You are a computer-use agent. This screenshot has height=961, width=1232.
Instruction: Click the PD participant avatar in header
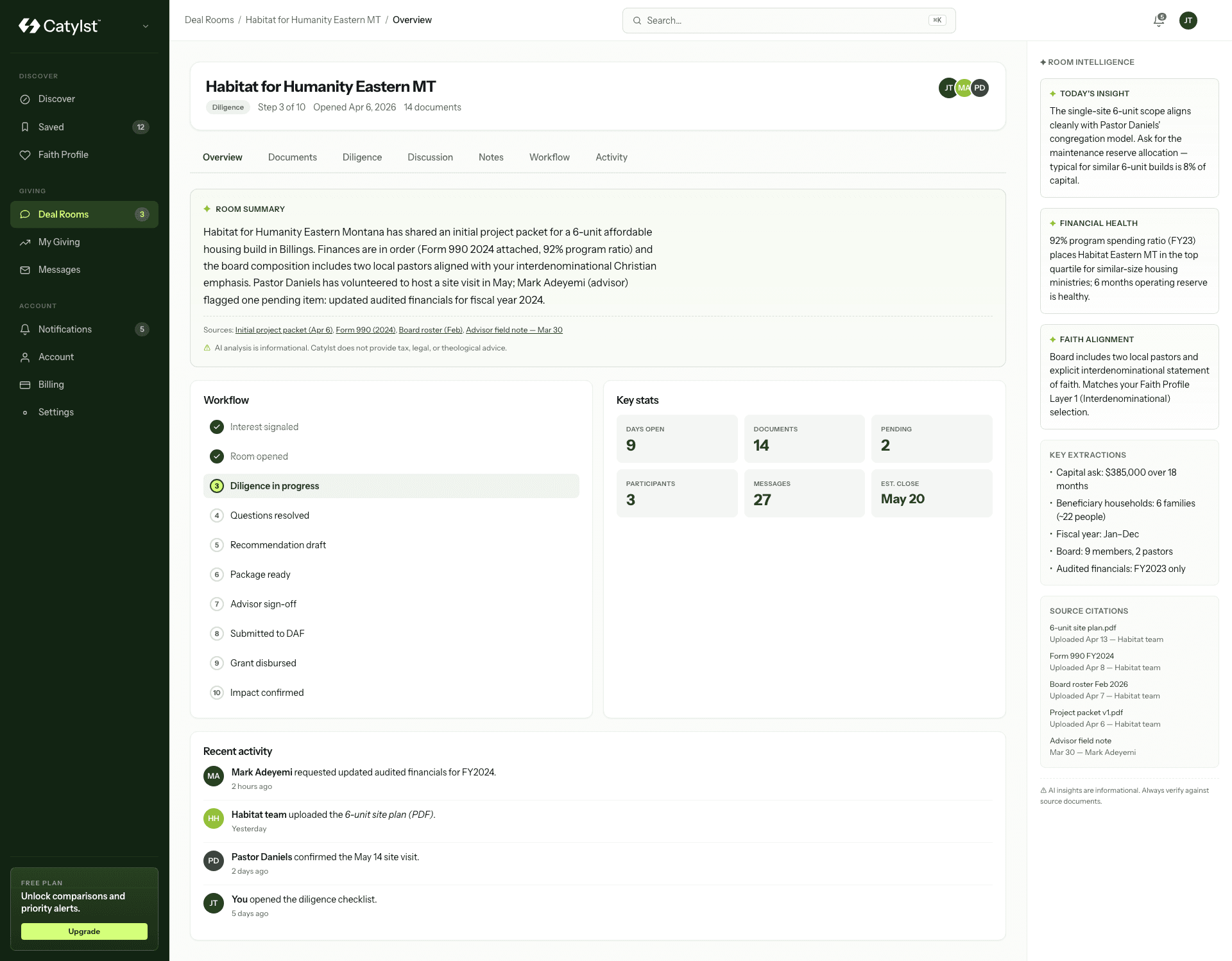[980, 88]
